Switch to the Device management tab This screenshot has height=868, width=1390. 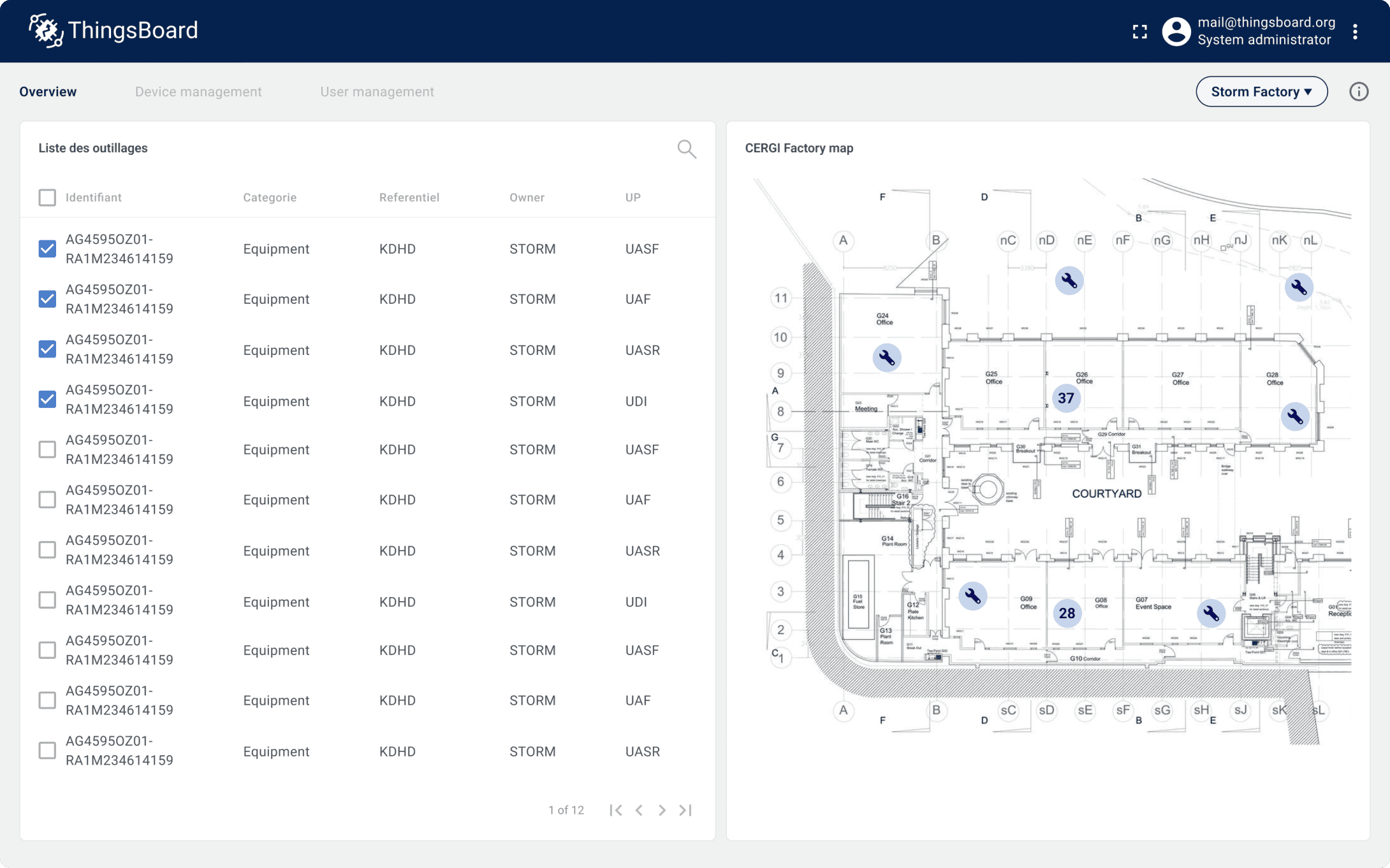pyautogui.click(x=198, y=91)
